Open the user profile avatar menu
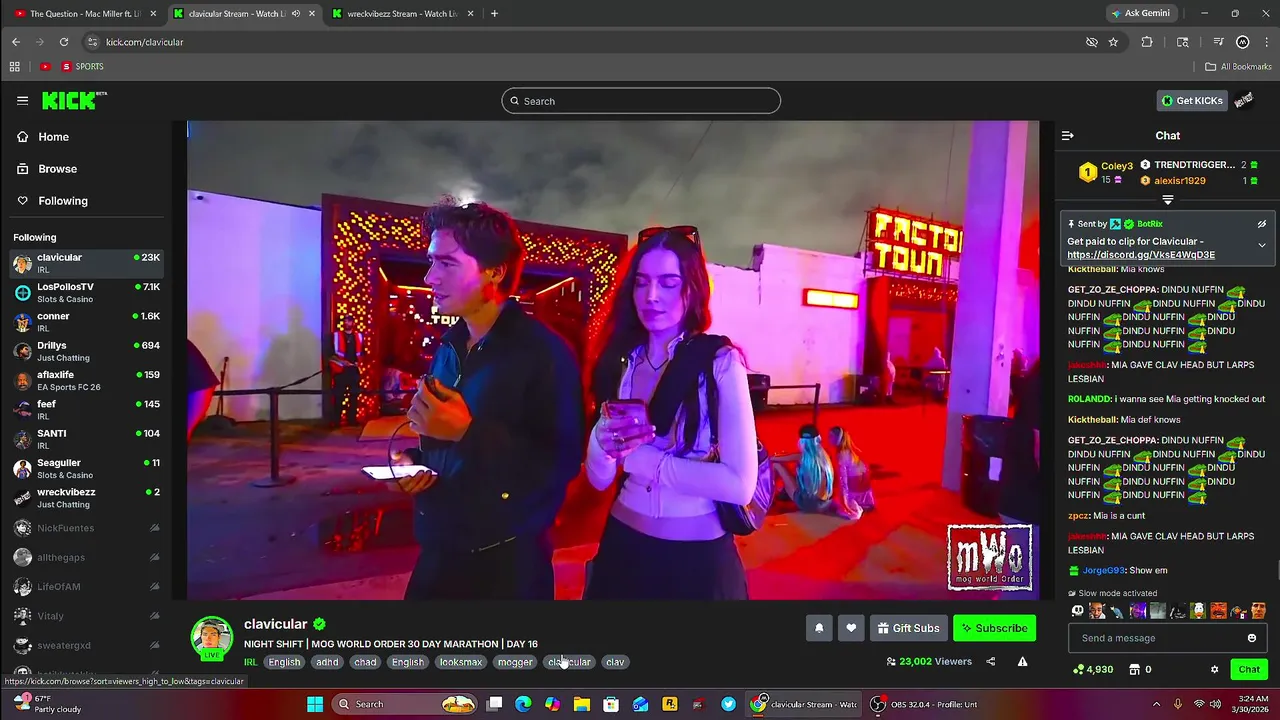Viewport: 1280px width, 720px height. (x=1244, y=100)
